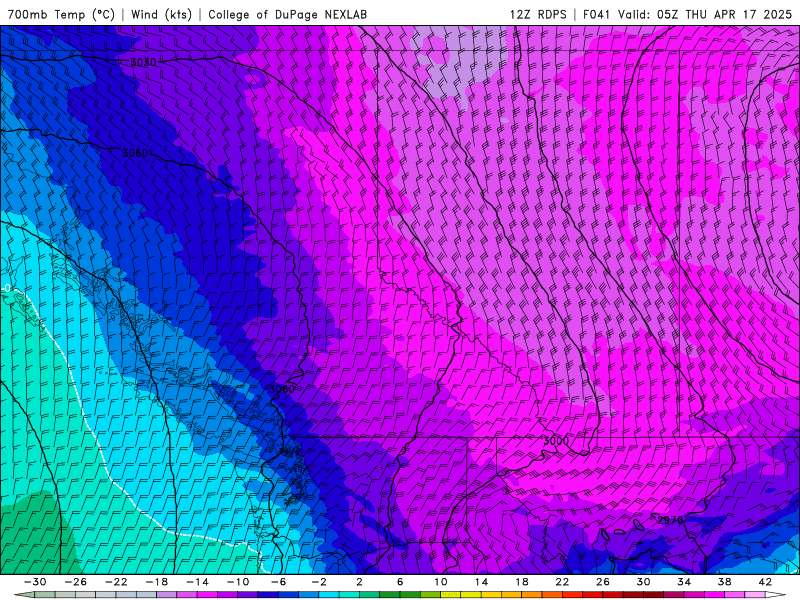The height and width of the screenshot is (600, 800).
Task: Click the '-30' value on color scale
Action: 35,582
